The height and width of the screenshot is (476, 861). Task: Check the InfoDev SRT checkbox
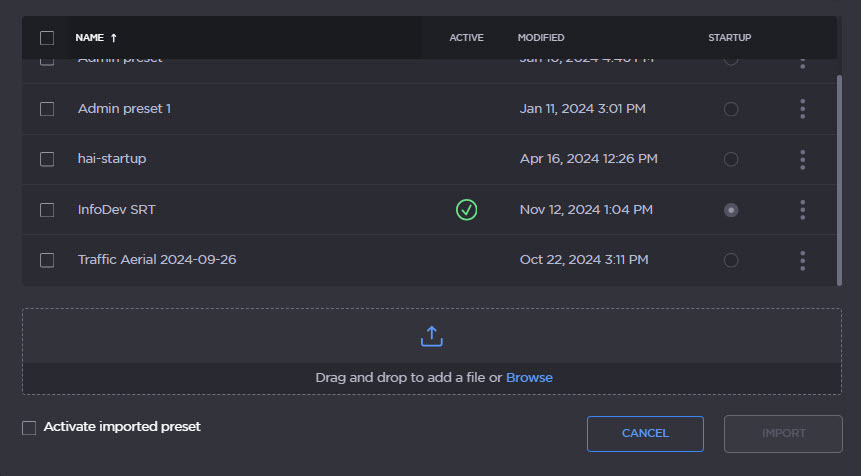47,210
